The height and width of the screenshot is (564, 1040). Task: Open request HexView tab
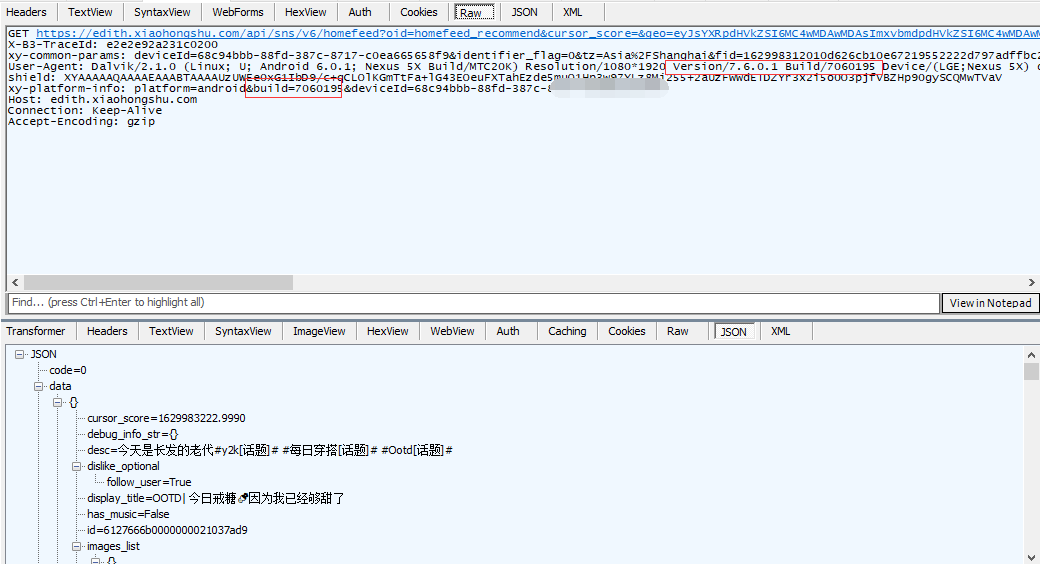[305, 12]
